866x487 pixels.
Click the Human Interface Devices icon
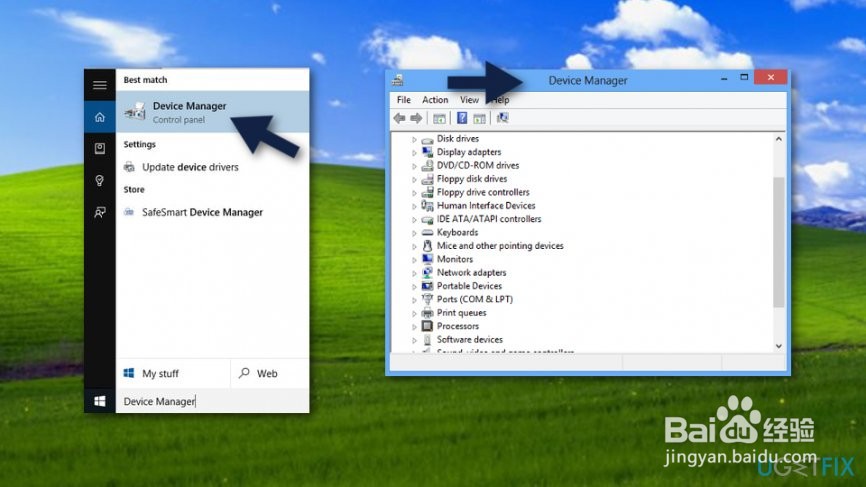(427, 205)
